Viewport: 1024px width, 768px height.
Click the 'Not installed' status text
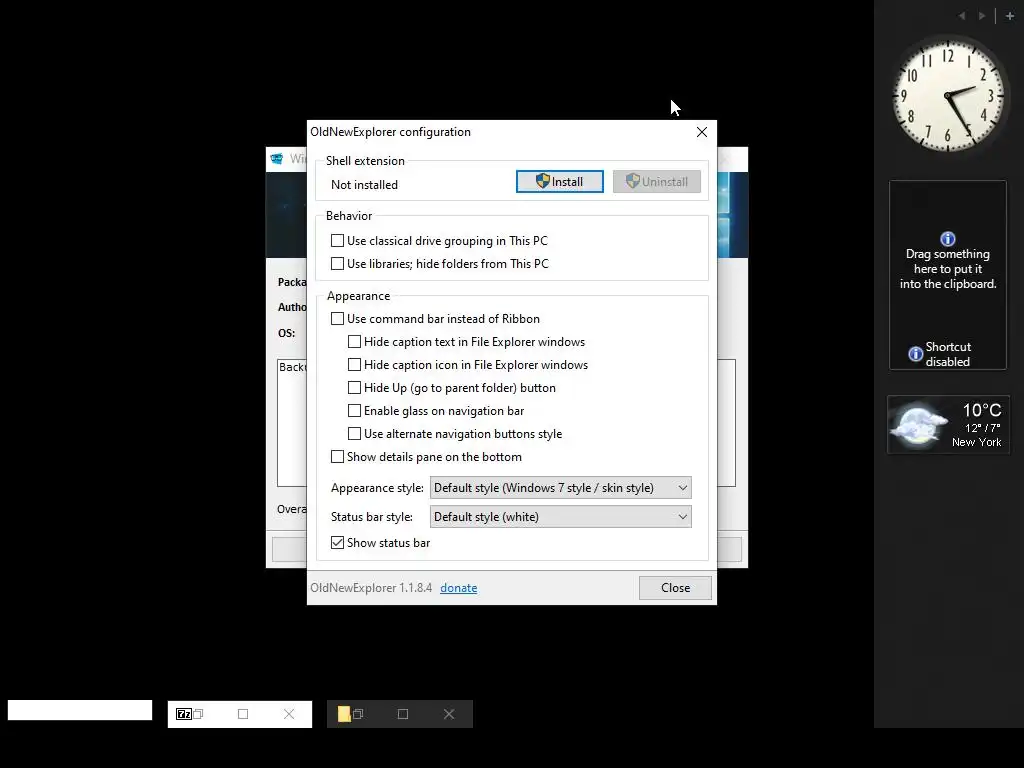click(x=364, y=185)
